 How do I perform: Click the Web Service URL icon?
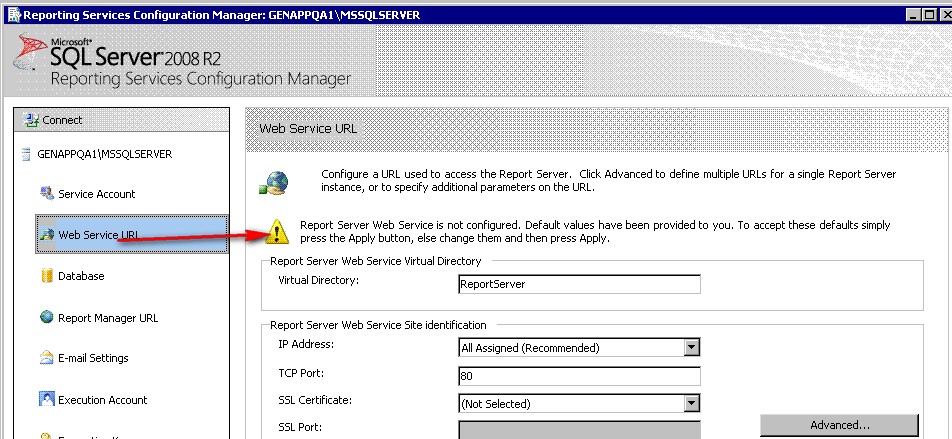coord(47,234)
